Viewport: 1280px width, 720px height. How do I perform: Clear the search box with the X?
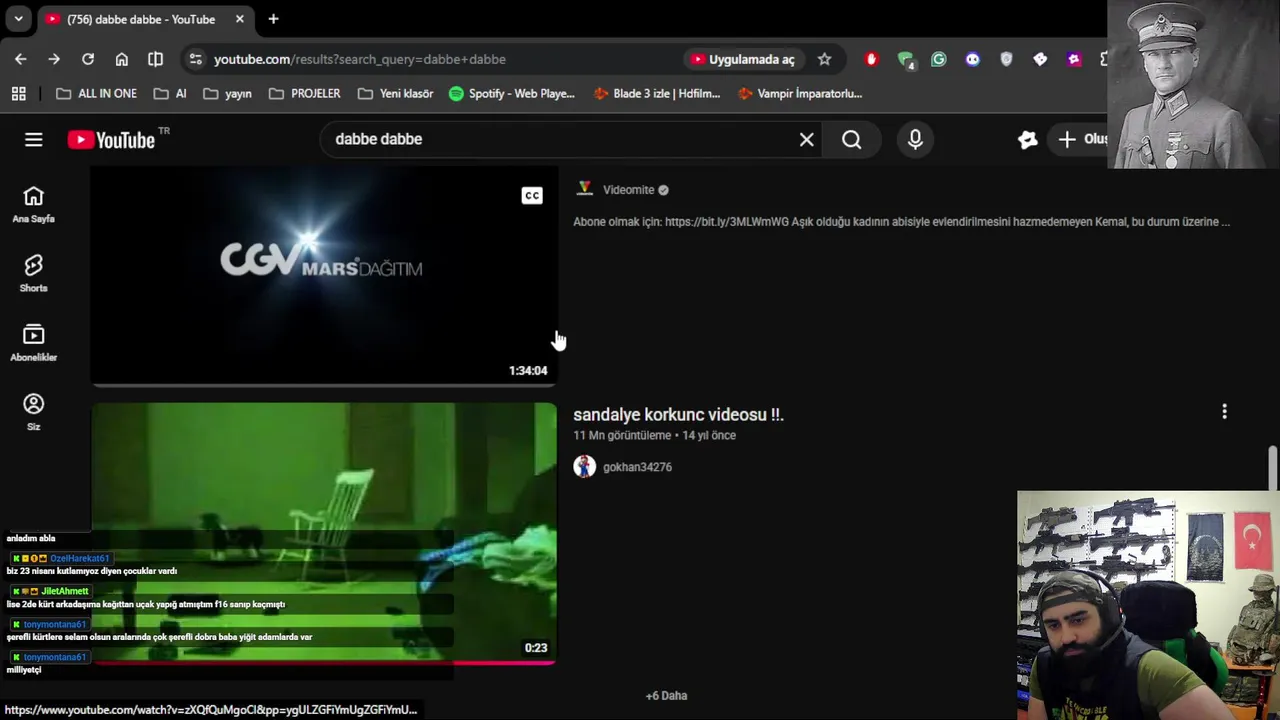click(807, 140)
